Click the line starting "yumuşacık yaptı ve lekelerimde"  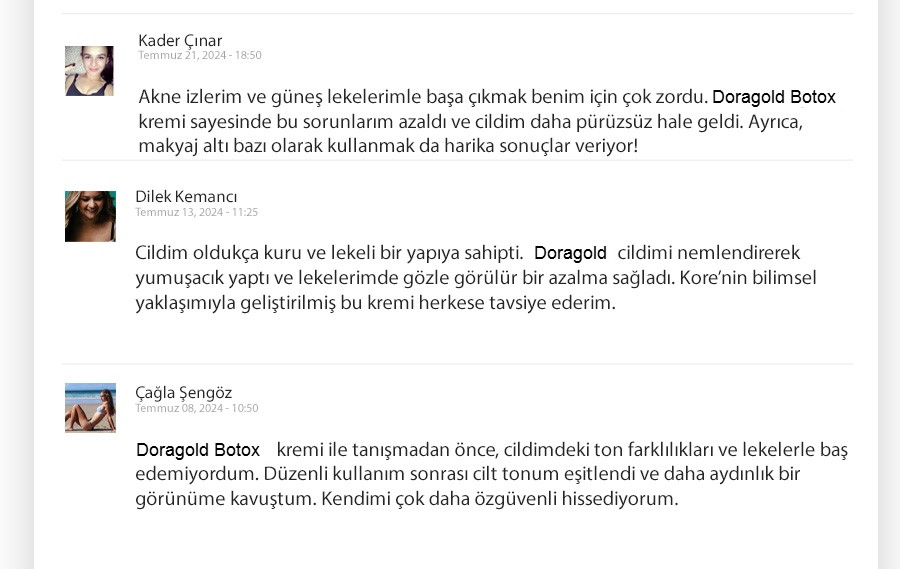475,277
